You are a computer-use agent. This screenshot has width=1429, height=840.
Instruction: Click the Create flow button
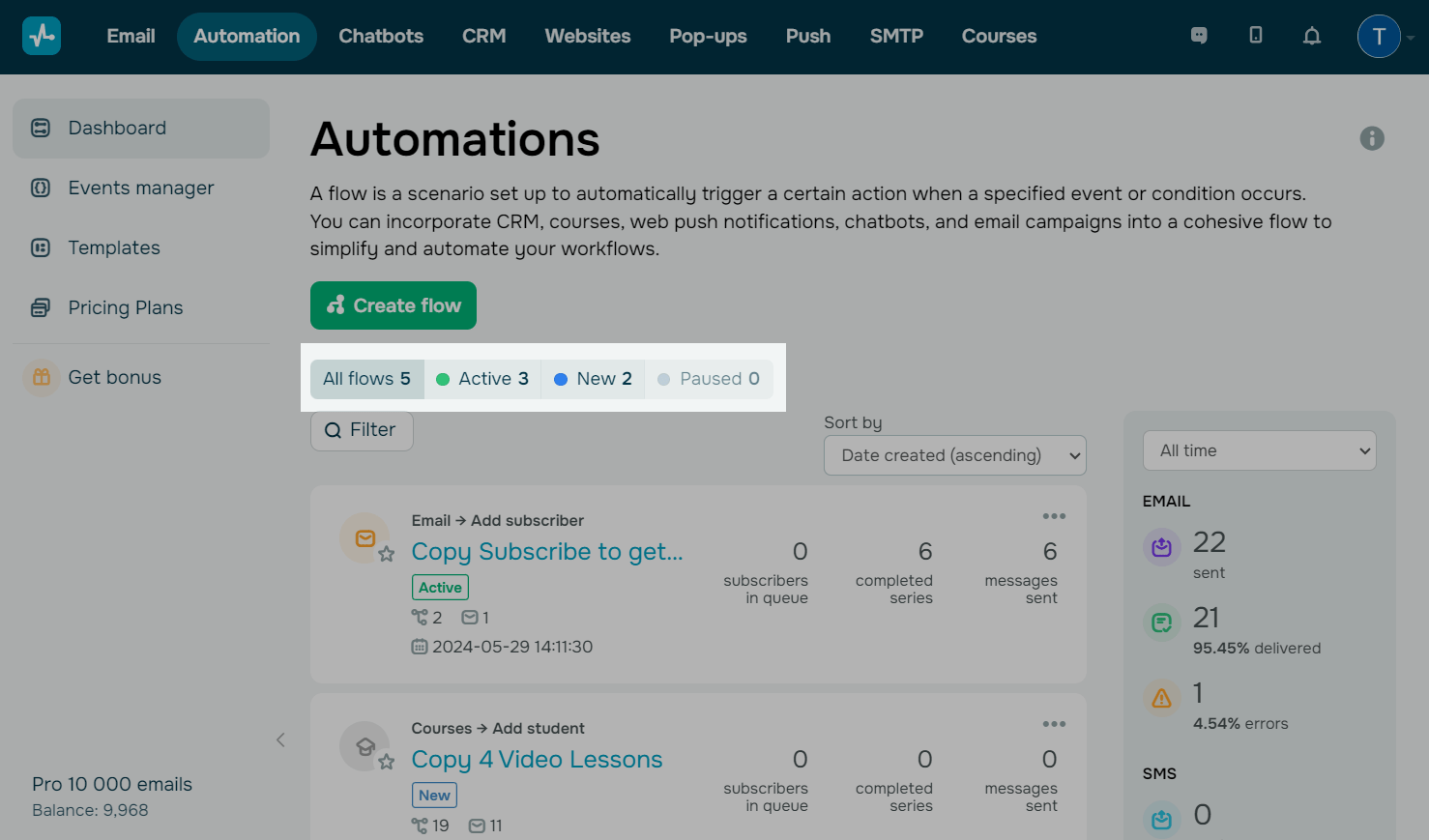(394, 305)
